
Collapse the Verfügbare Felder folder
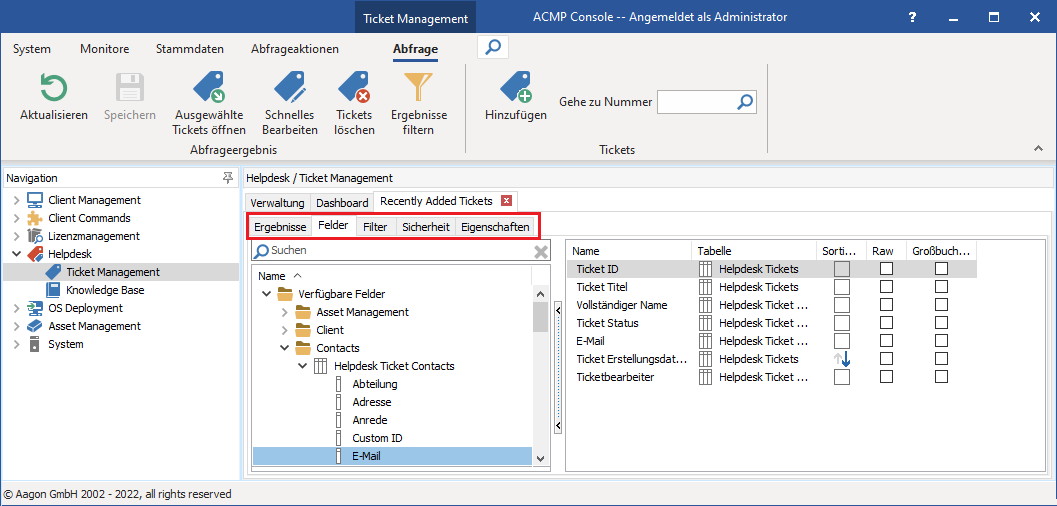(x=266, y=294)
